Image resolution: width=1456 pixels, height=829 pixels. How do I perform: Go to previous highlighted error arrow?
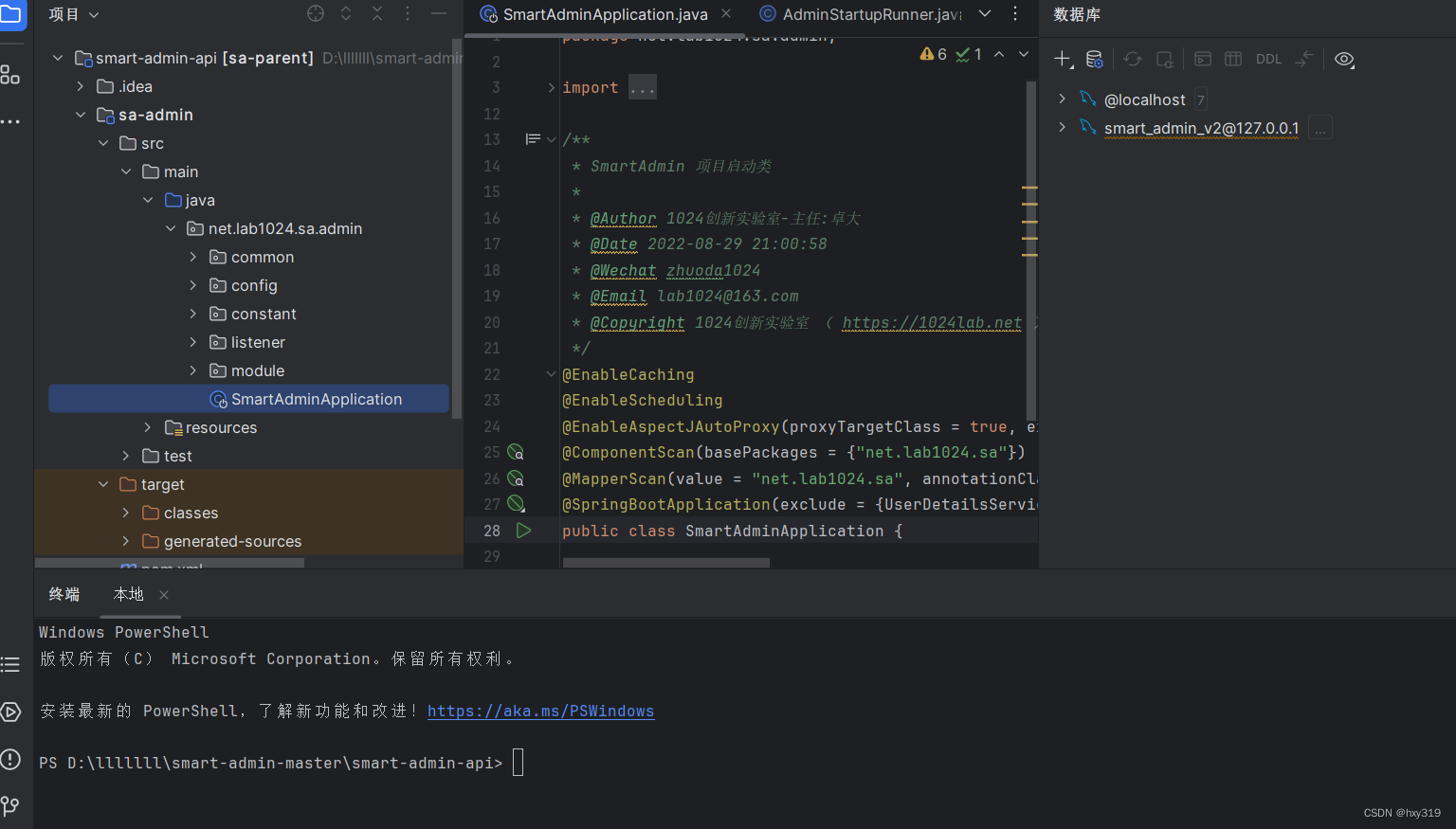[999, 55]
